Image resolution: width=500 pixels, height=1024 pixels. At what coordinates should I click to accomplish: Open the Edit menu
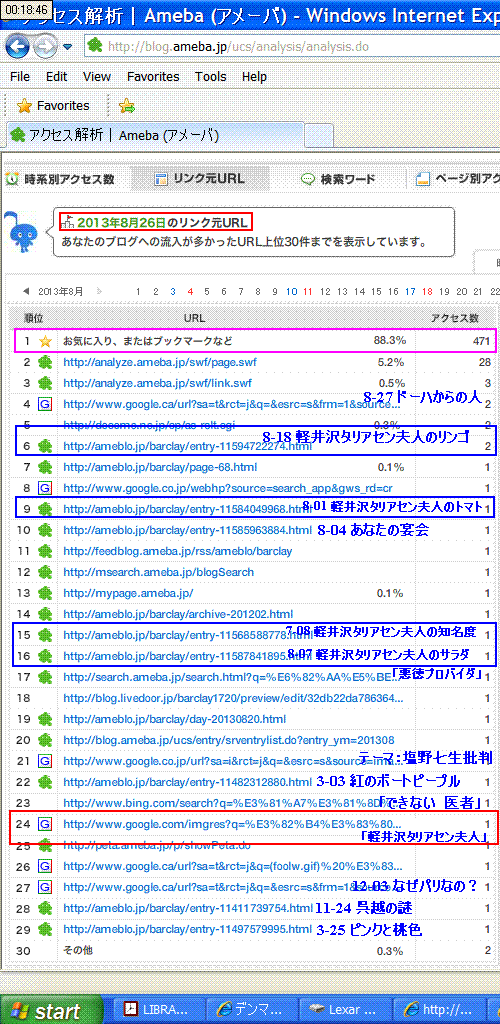57,76
